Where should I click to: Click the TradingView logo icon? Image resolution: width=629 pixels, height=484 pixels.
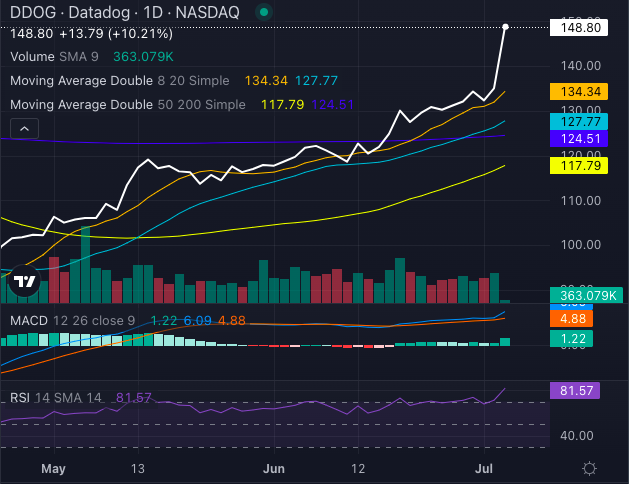(24, 281)
